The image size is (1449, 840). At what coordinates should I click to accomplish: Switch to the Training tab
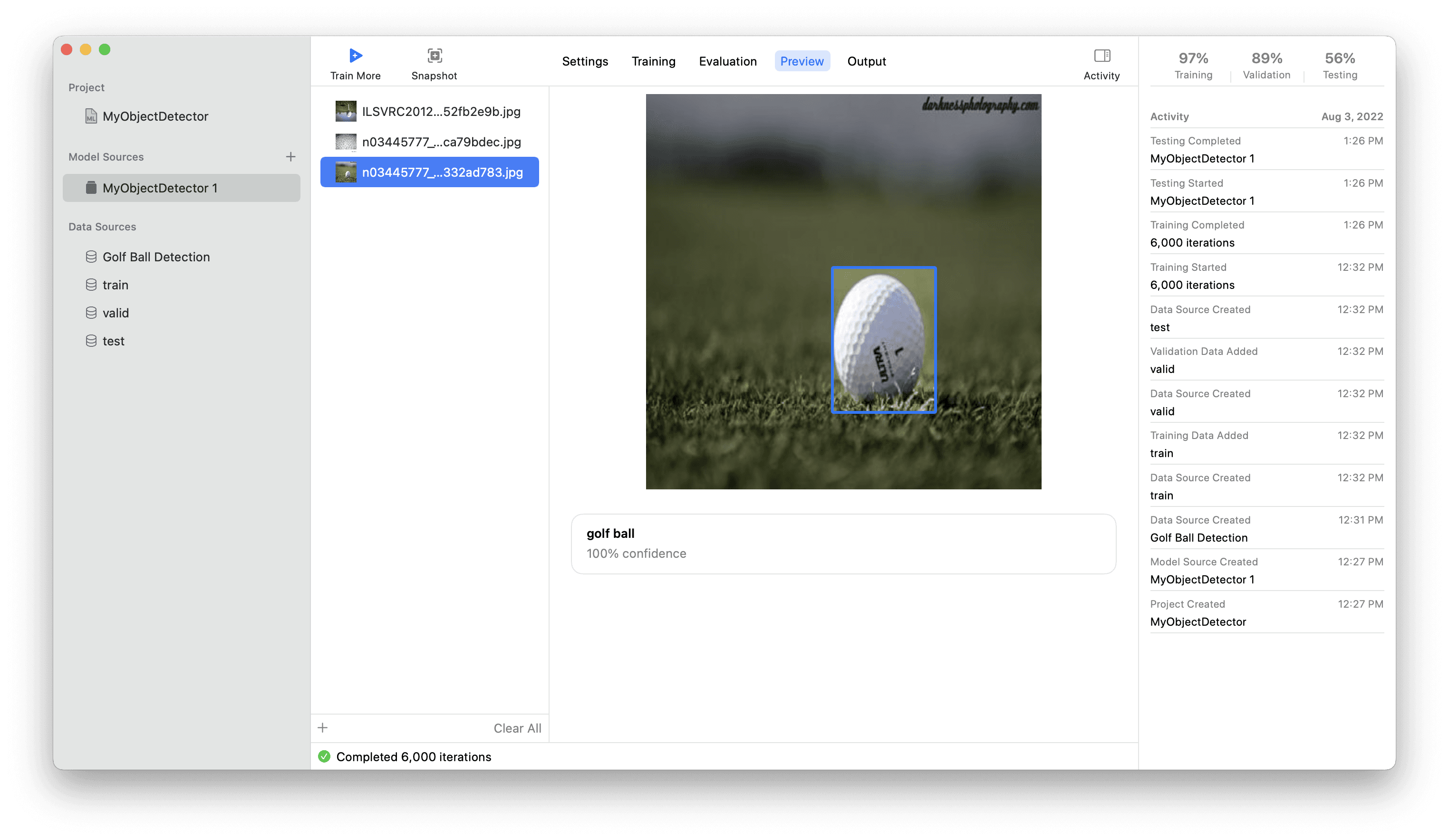[x=653, y=61]
